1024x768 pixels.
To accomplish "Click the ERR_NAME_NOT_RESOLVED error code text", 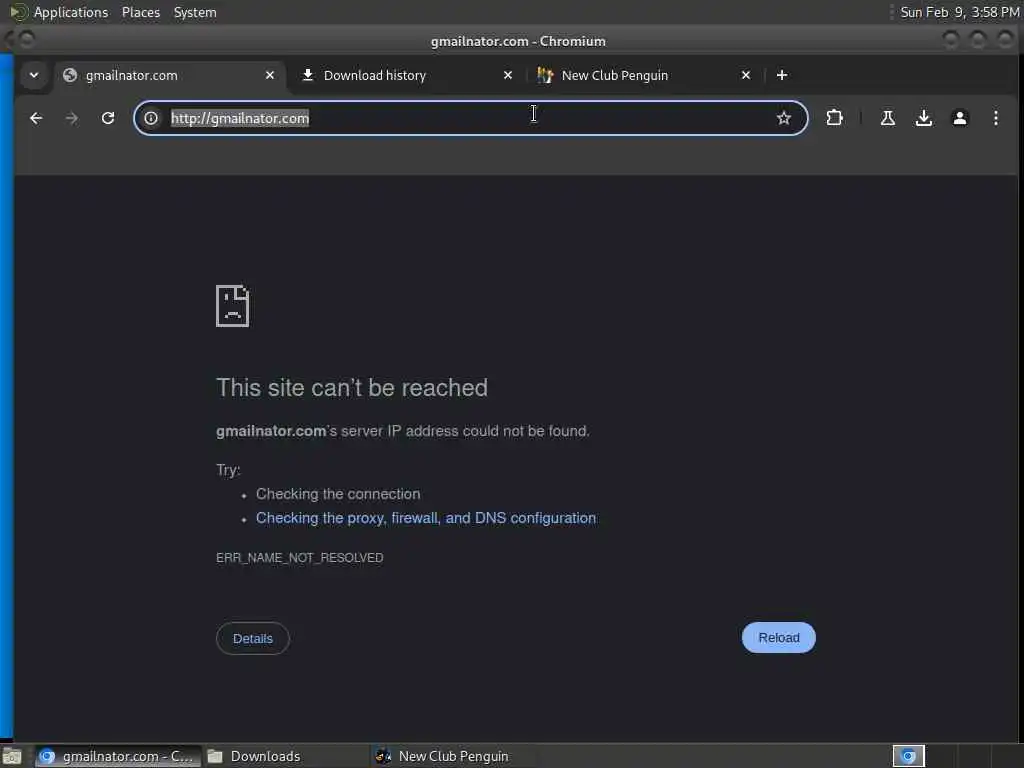I will (x=300, y=558).
